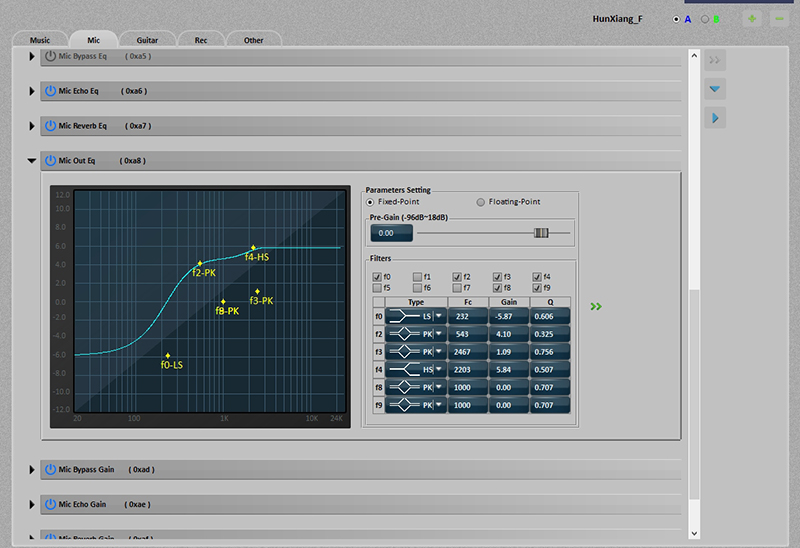Open the f0 filter type dropdown
Screen dimensions: 800x548
(437, 316)
